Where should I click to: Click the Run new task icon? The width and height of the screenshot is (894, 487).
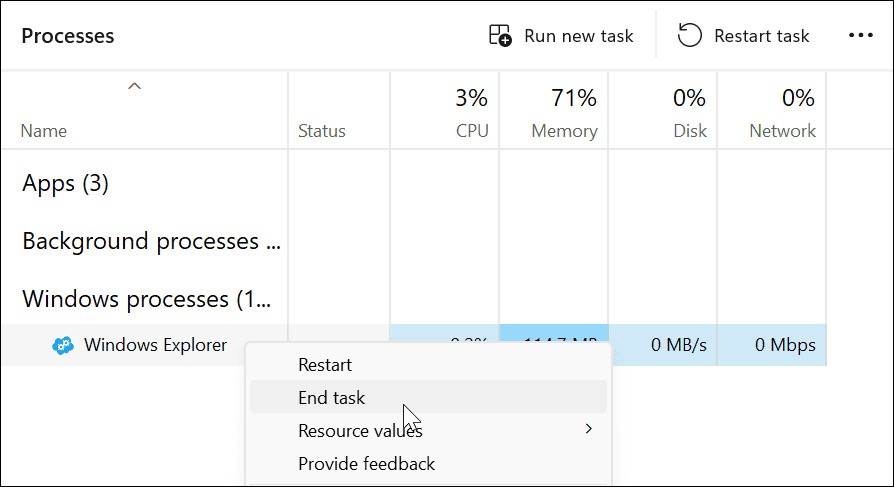500,36
